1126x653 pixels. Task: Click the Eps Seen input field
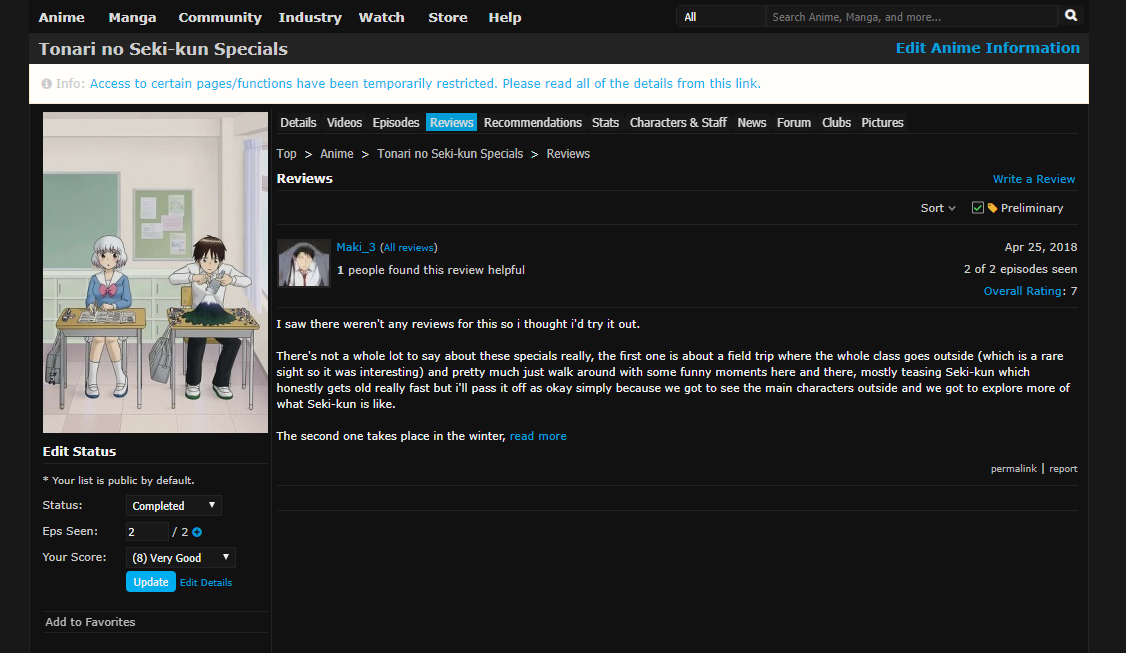(146, 532)
